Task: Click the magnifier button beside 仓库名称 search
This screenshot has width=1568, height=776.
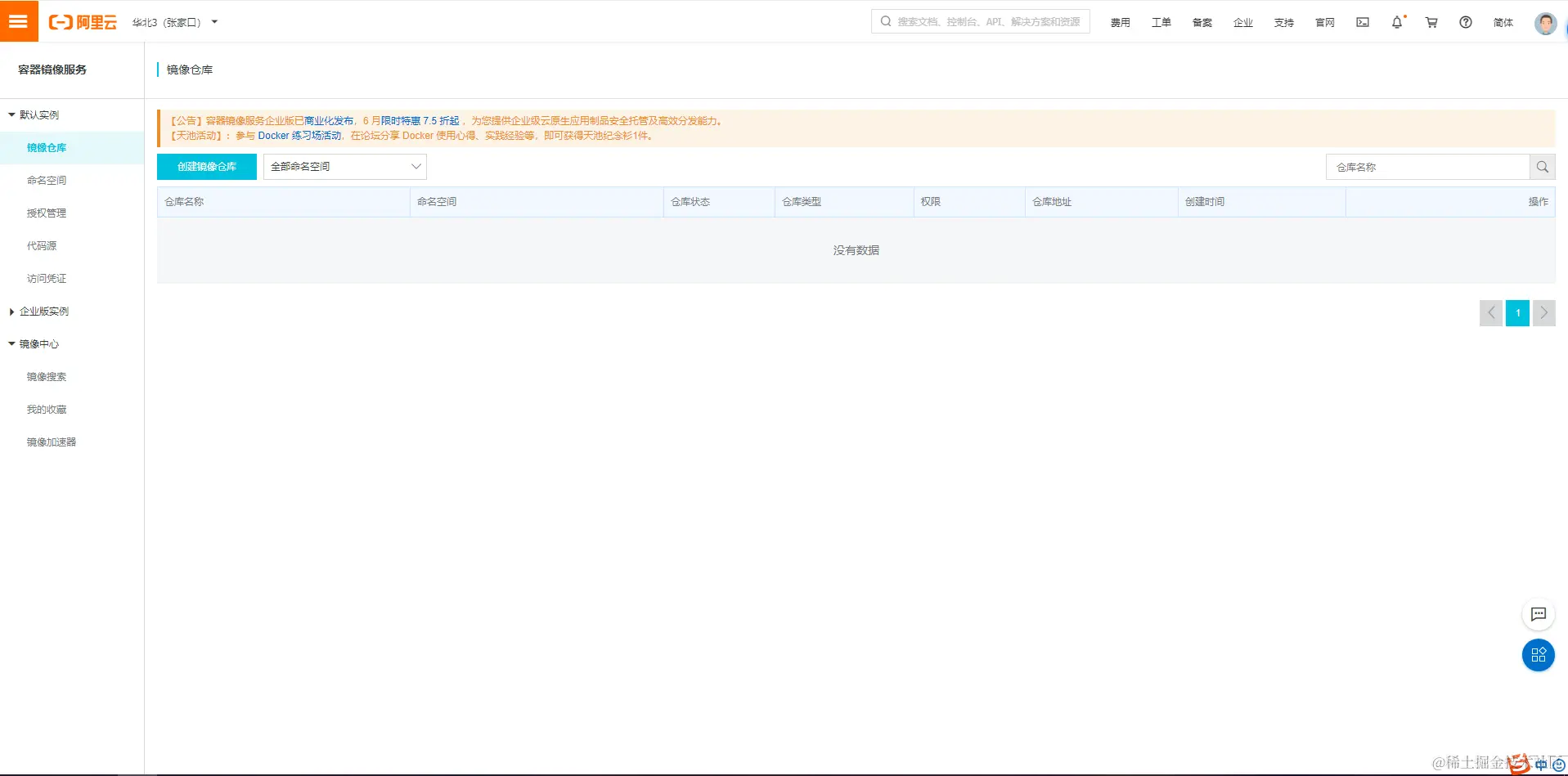Action: [x=1543, y=167]
